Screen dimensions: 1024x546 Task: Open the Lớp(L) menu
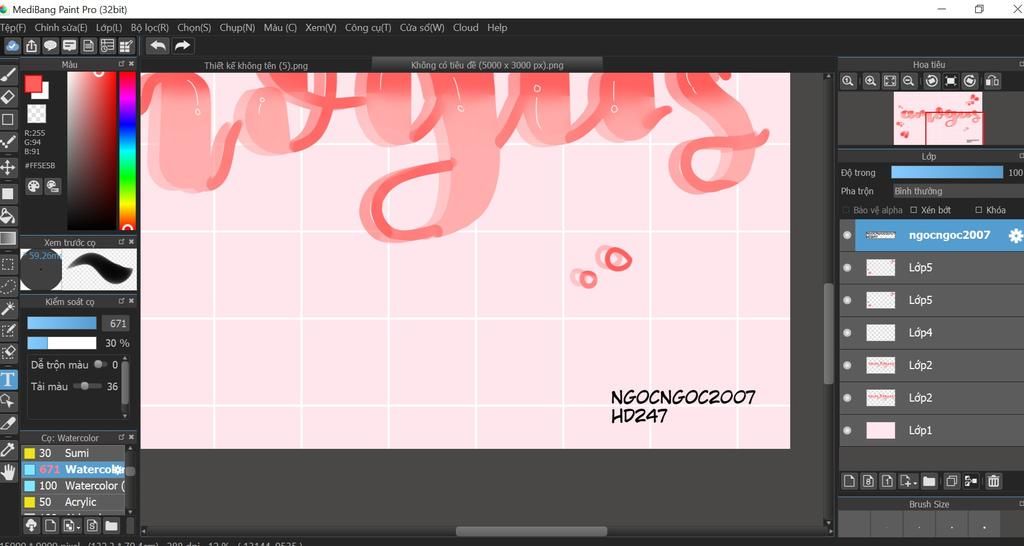point(109,27)
